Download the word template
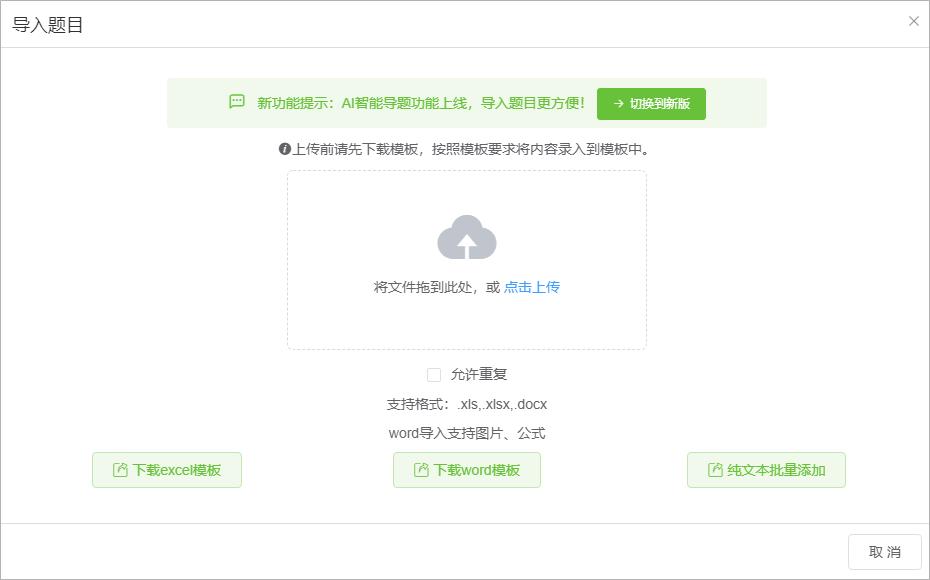Image resolution: width=930 pixels, height=580 pixels. (466, 469)
